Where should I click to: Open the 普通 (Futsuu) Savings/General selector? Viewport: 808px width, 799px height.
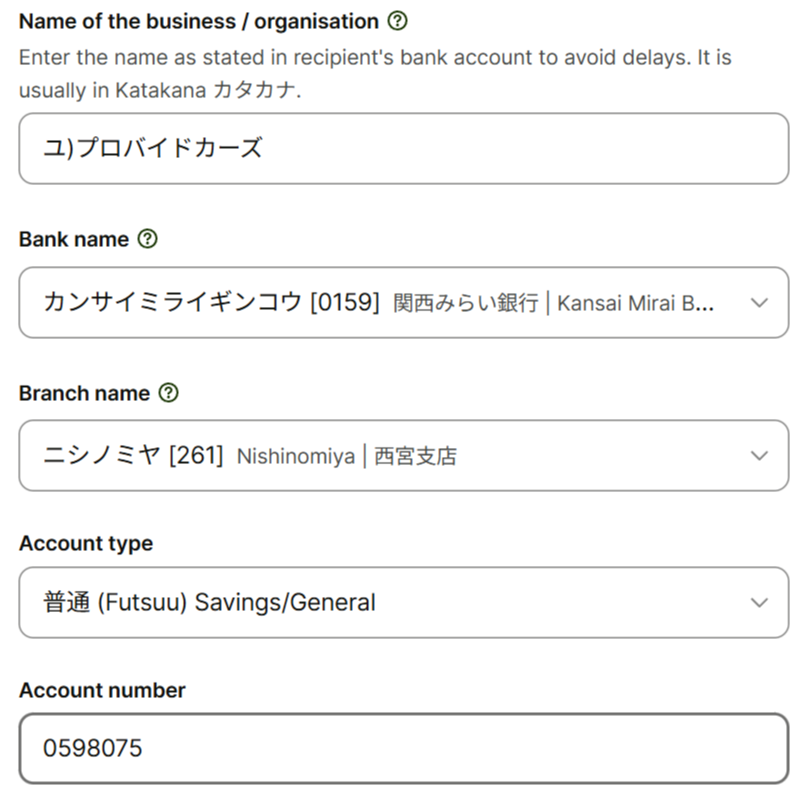point(404,602)
